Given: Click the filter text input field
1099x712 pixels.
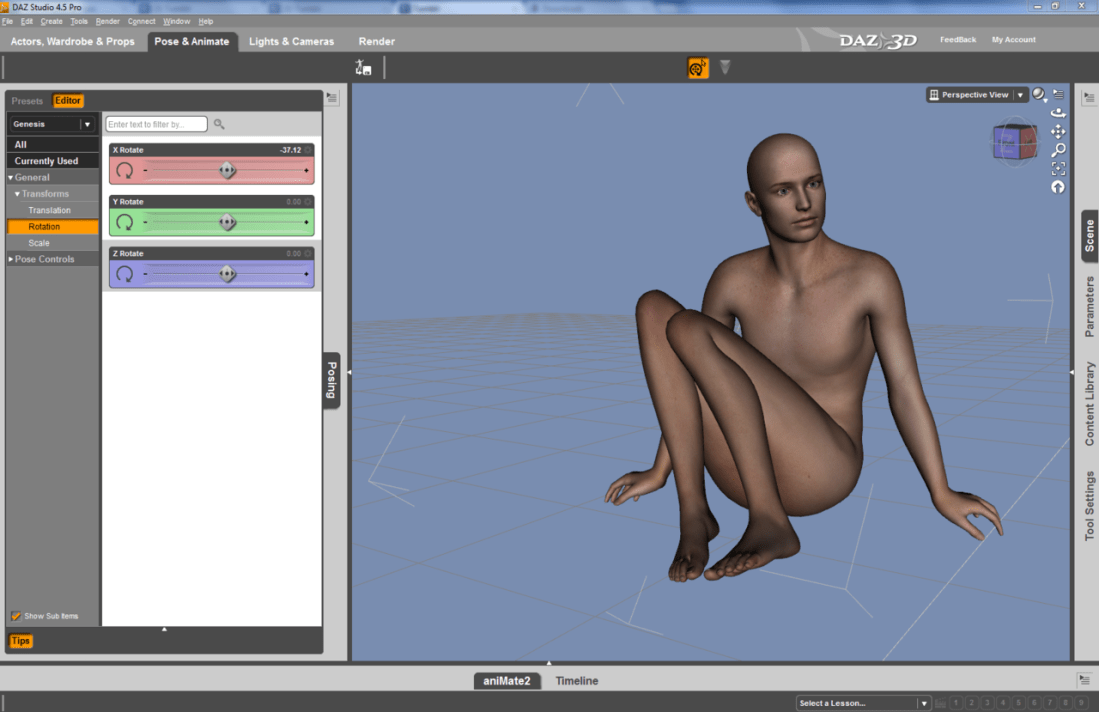Looking at the screenshot, I should click(156, 124).
